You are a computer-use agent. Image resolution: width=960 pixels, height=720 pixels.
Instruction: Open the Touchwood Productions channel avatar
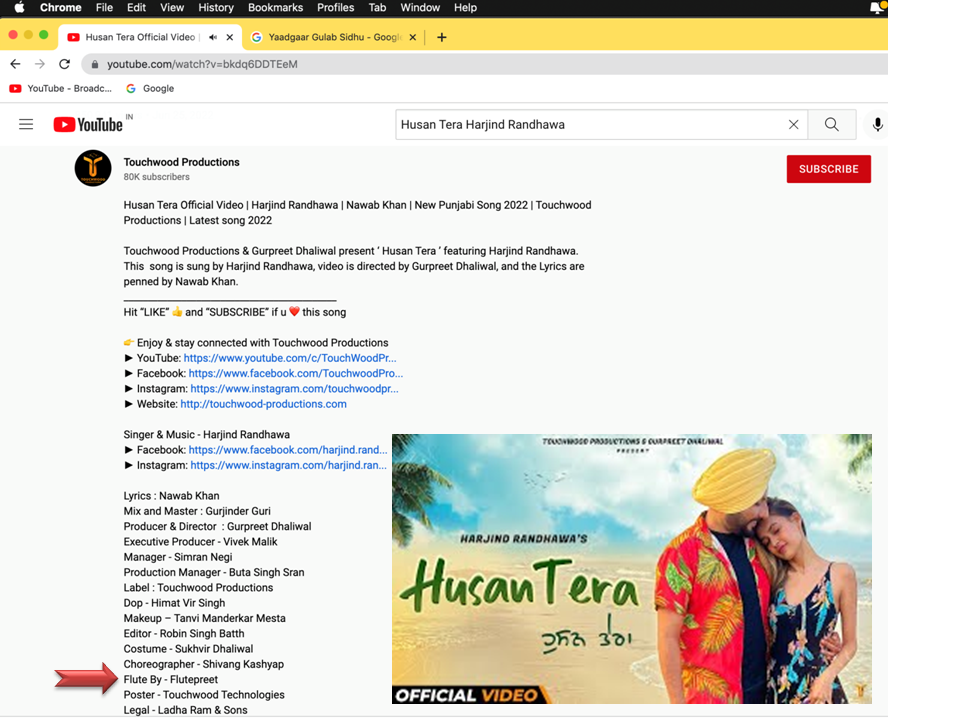93,168
